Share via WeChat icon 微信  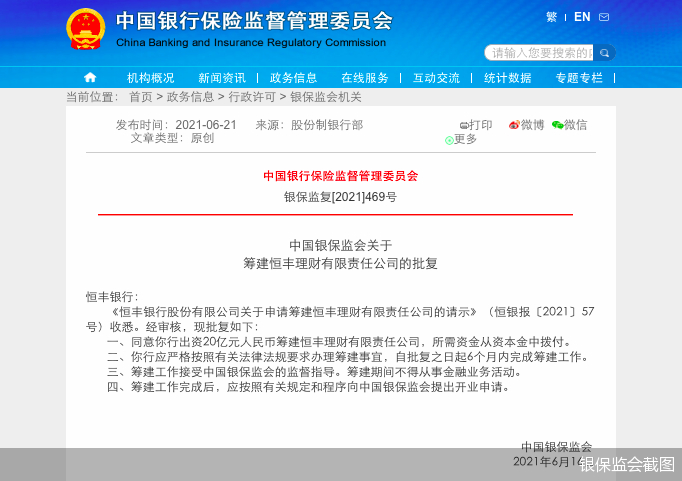(569, 125)
